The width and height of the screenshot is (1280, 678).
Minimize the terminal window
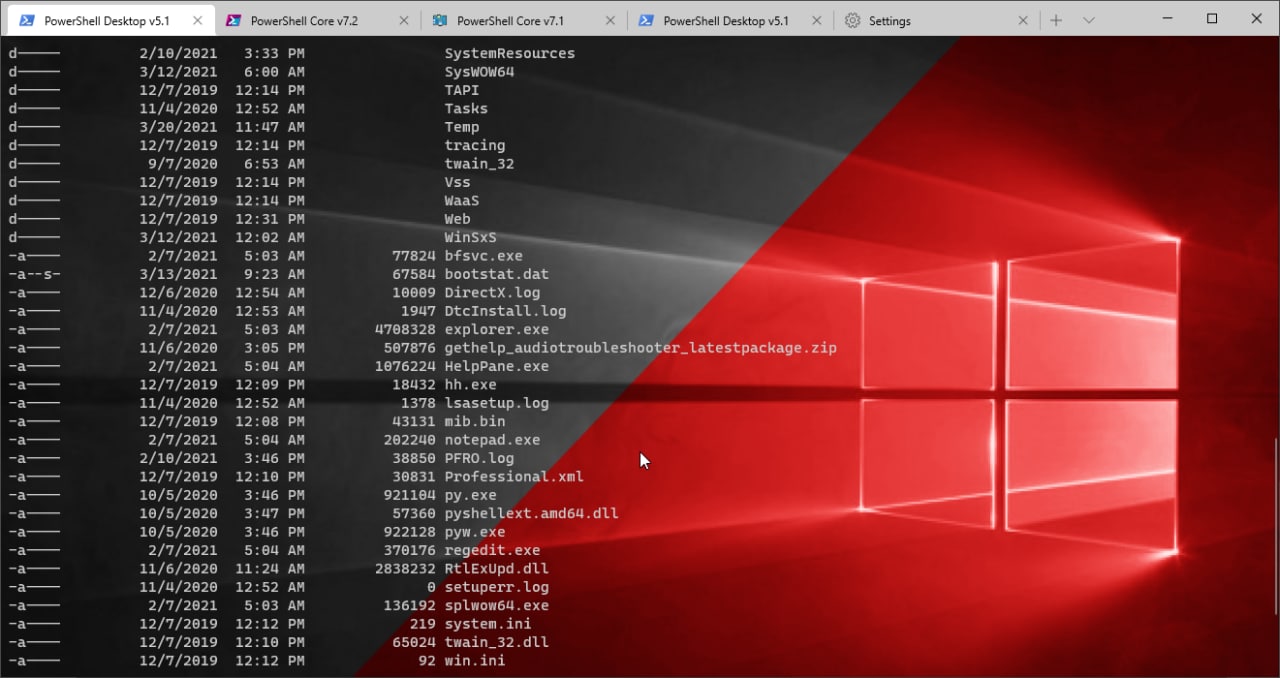click(1166, 18)
